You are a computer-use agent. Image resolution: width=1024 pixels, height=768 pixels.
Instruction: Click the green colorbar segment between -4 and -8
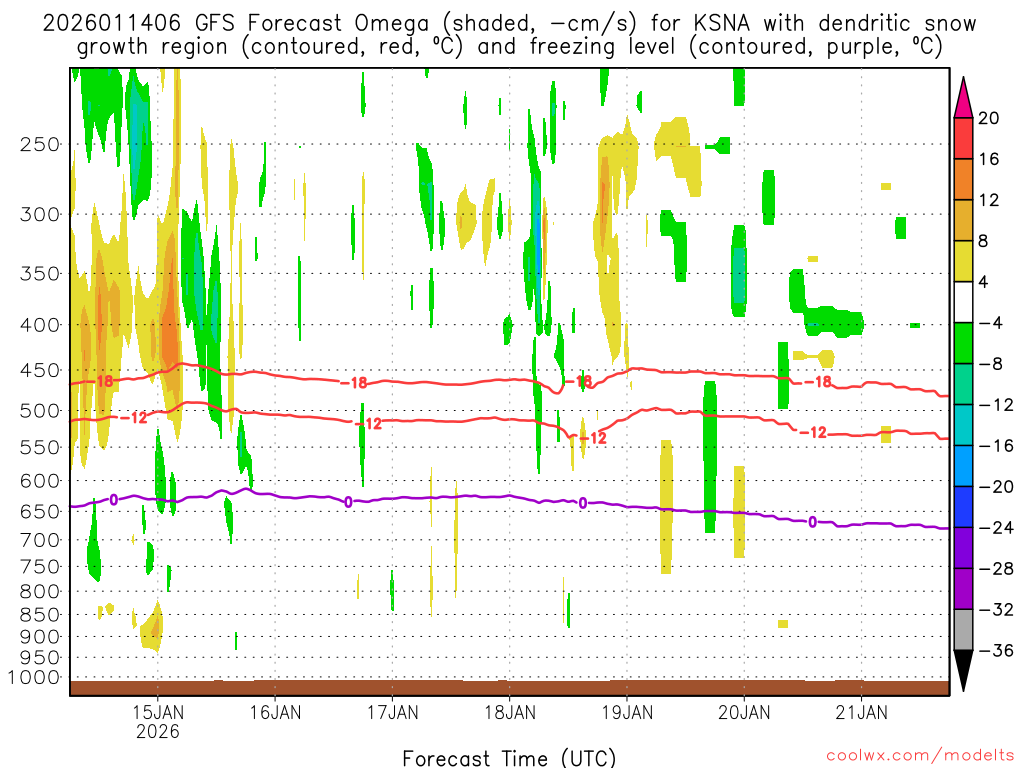pyautogui.click(x=963, y=344)
